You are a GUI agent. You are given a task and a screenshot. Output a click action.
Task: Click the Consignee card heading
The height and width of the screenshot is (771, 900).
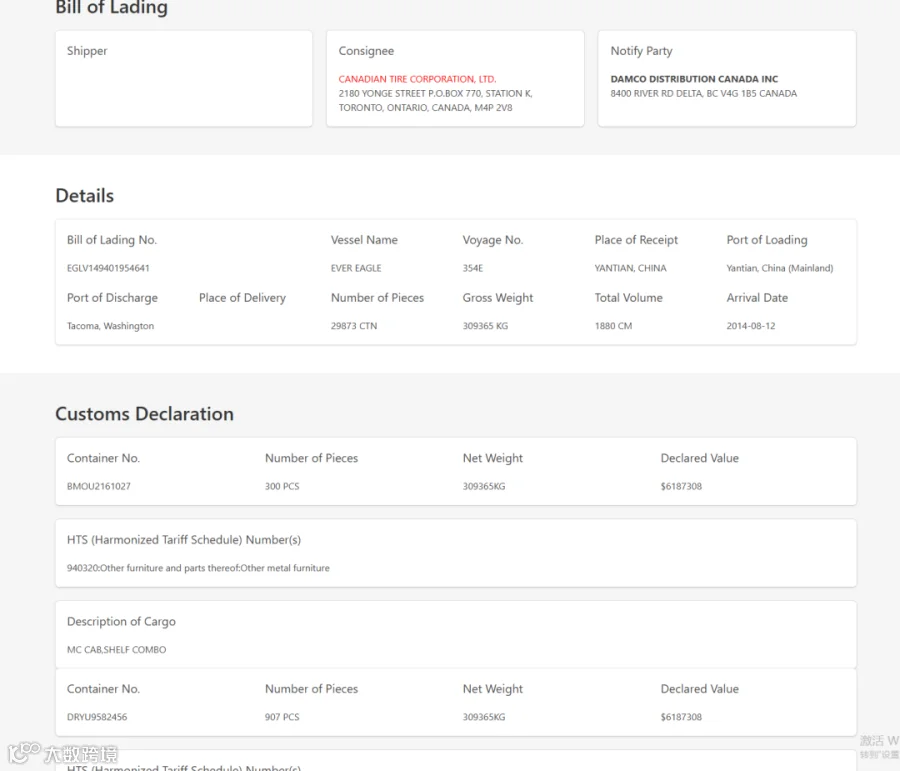(x=366, y=51)
